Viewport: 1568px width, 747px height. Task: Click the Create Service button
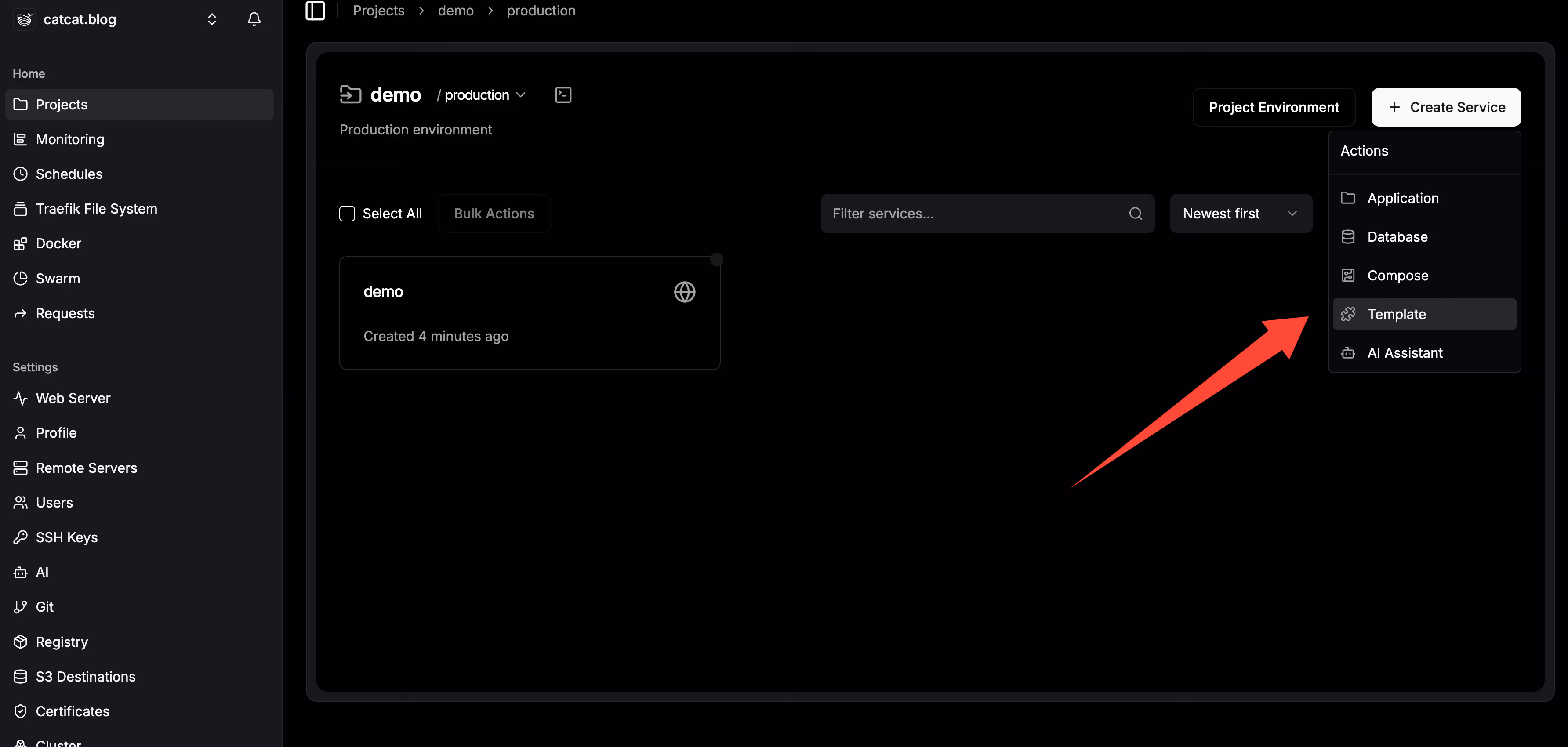click(x=1446, y=107)
